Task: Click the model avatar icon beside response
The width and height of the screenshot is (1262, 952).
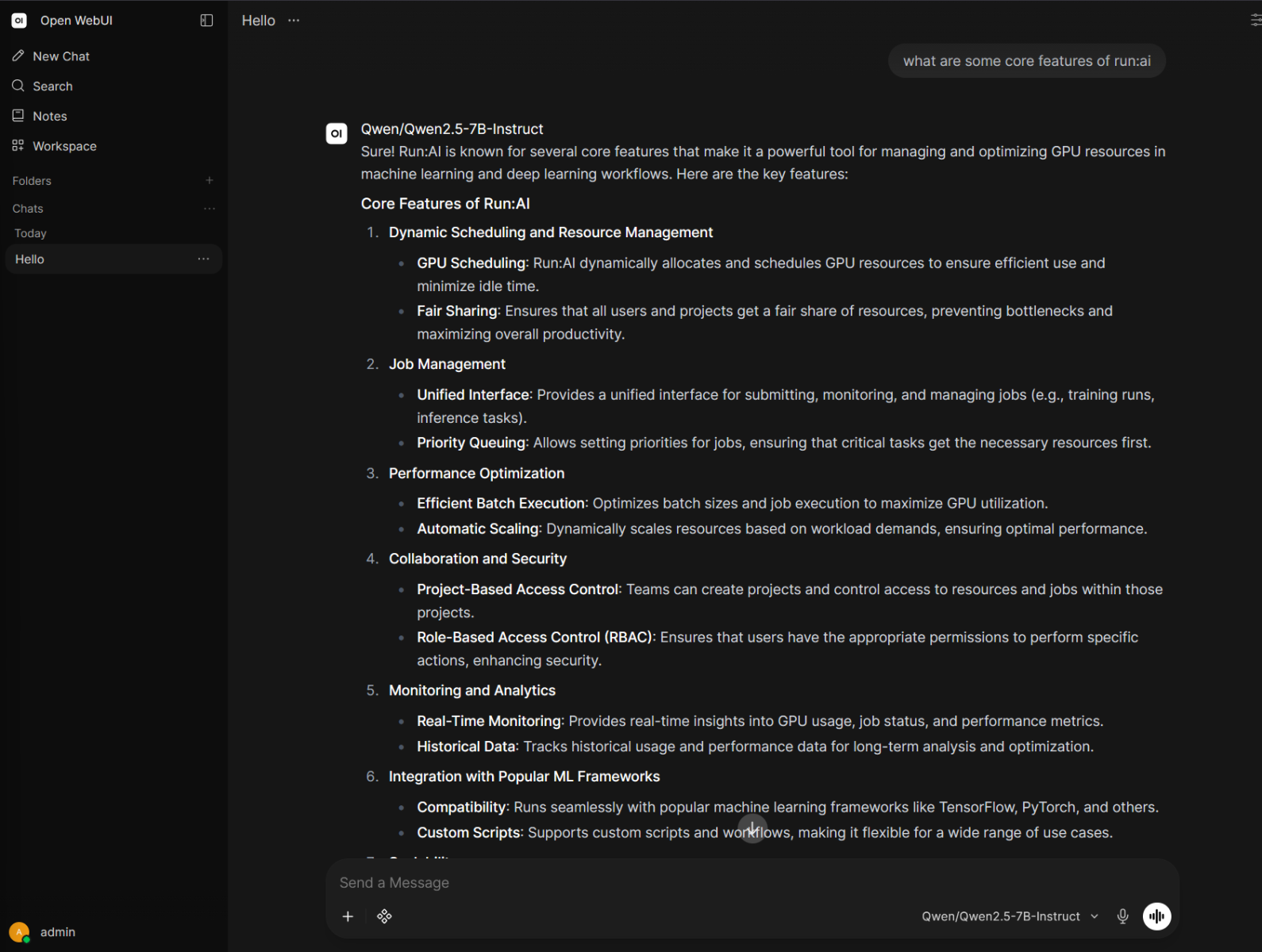Action: coord(337,133)
